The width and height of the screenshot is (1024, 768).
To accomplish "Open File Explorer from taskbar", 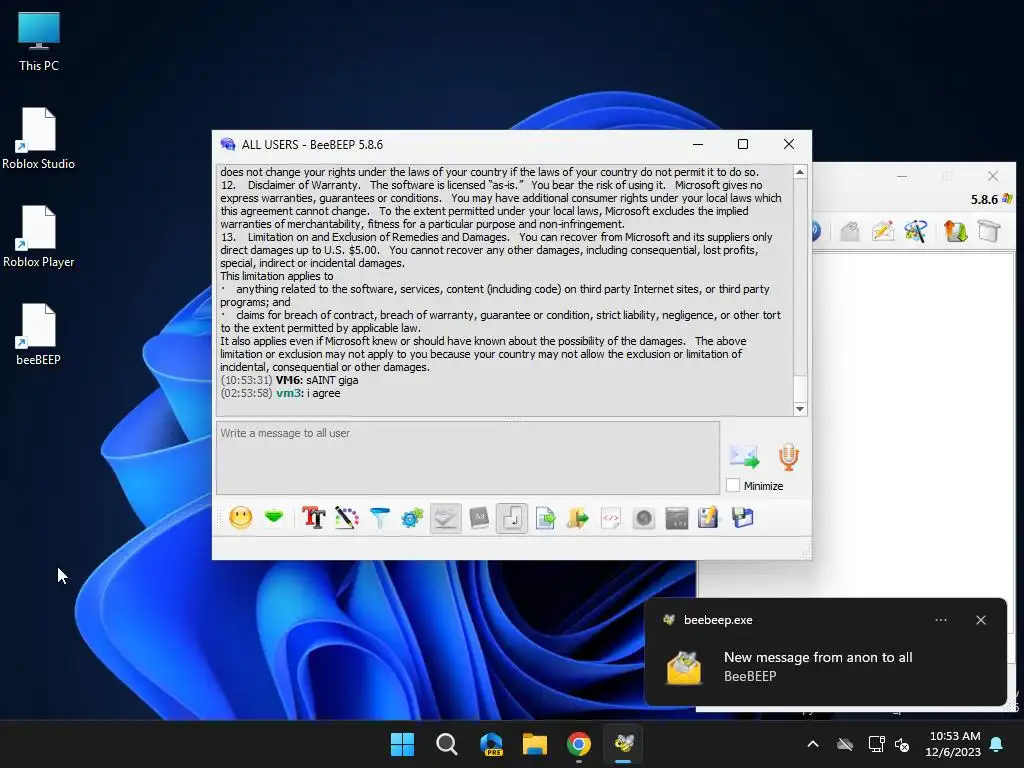I will 535,744.
